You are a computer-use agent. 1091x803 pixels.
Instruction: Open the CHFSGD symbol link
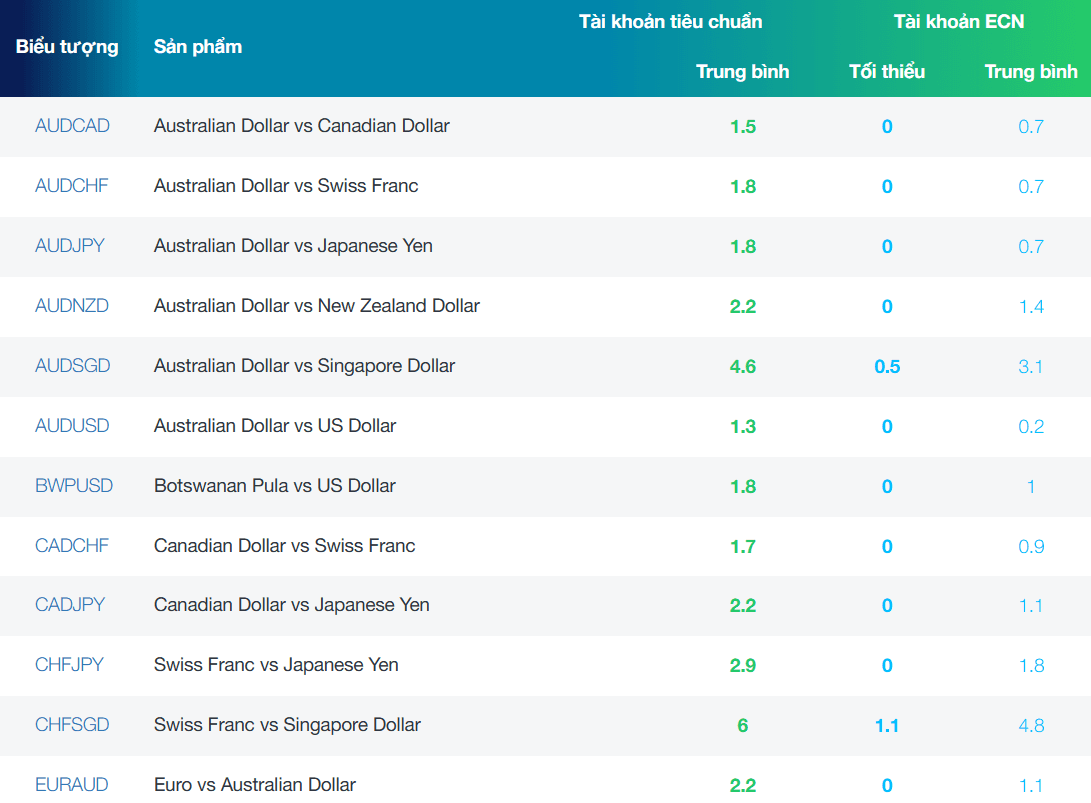tap(72, 724)
